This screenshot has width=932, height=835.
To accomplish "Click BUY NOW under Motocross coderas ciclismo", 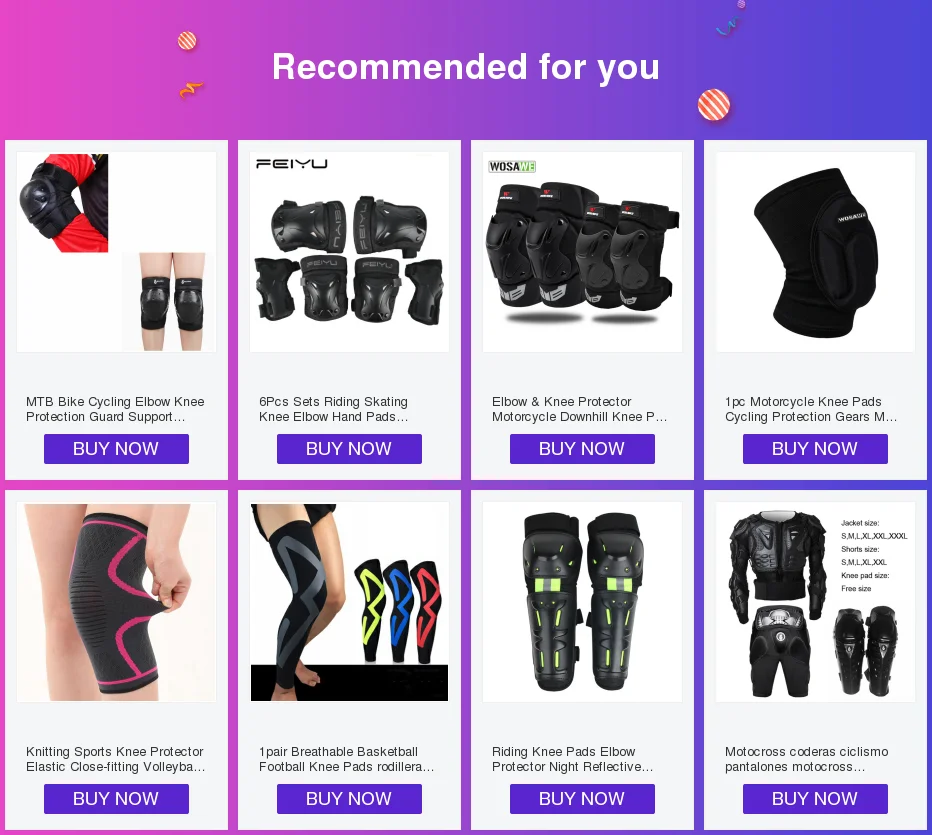I will coord(816,799).
